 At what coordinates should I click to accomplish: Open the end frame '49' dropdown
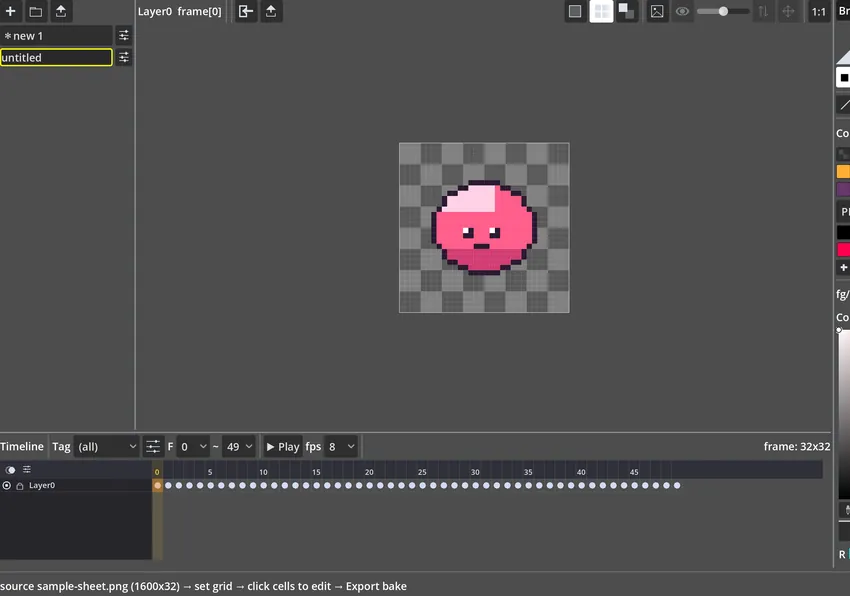point(239,447)
